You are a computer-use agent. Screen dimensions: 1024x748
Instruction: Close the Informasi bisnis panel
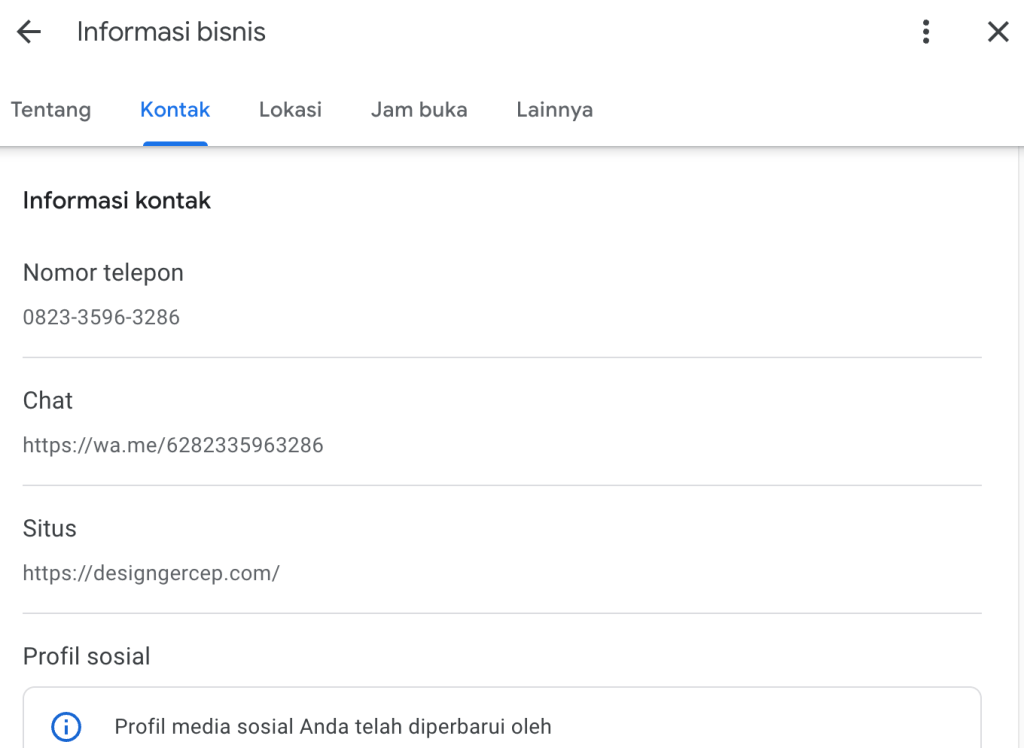[x=997, y=32]
